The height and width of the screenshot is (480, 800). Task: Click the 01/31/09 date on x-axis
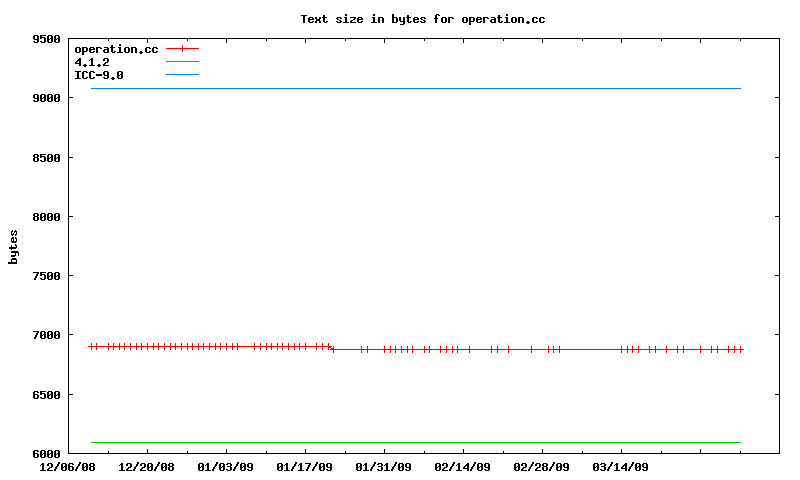[x=384, y=466]
